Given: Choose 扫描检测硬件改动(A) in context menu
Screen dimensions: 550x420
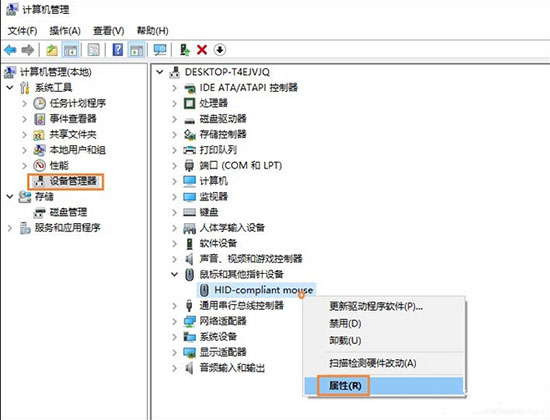Looking at the screenshot, I should pyautogui.click(x=384, y=363).
